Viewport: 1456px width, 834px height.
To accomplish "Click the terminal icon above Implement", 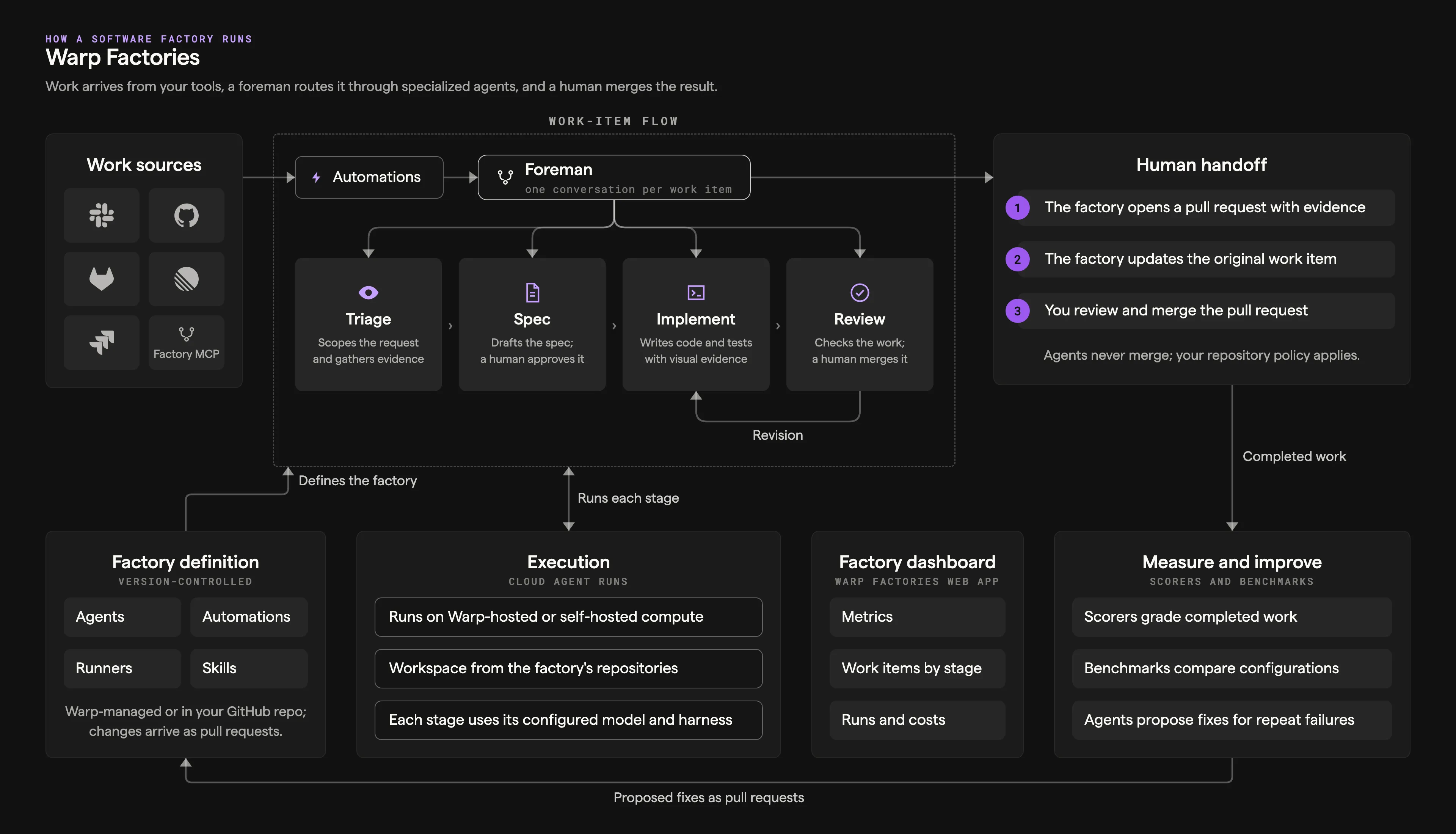I will pos(696,293).
